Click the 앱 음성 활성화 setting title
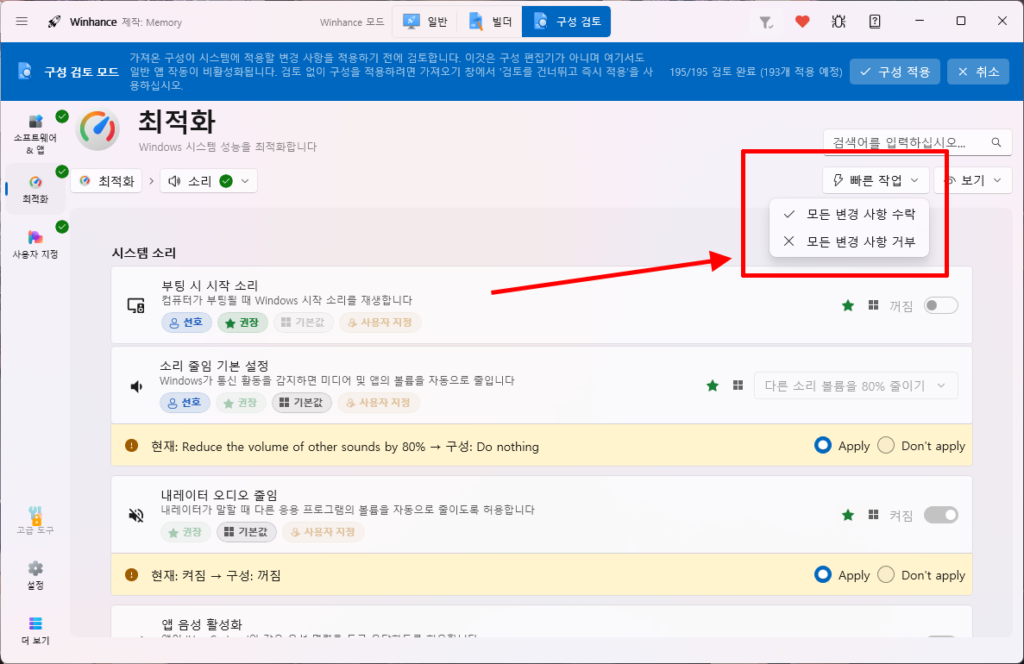 [x=202, y=625]
